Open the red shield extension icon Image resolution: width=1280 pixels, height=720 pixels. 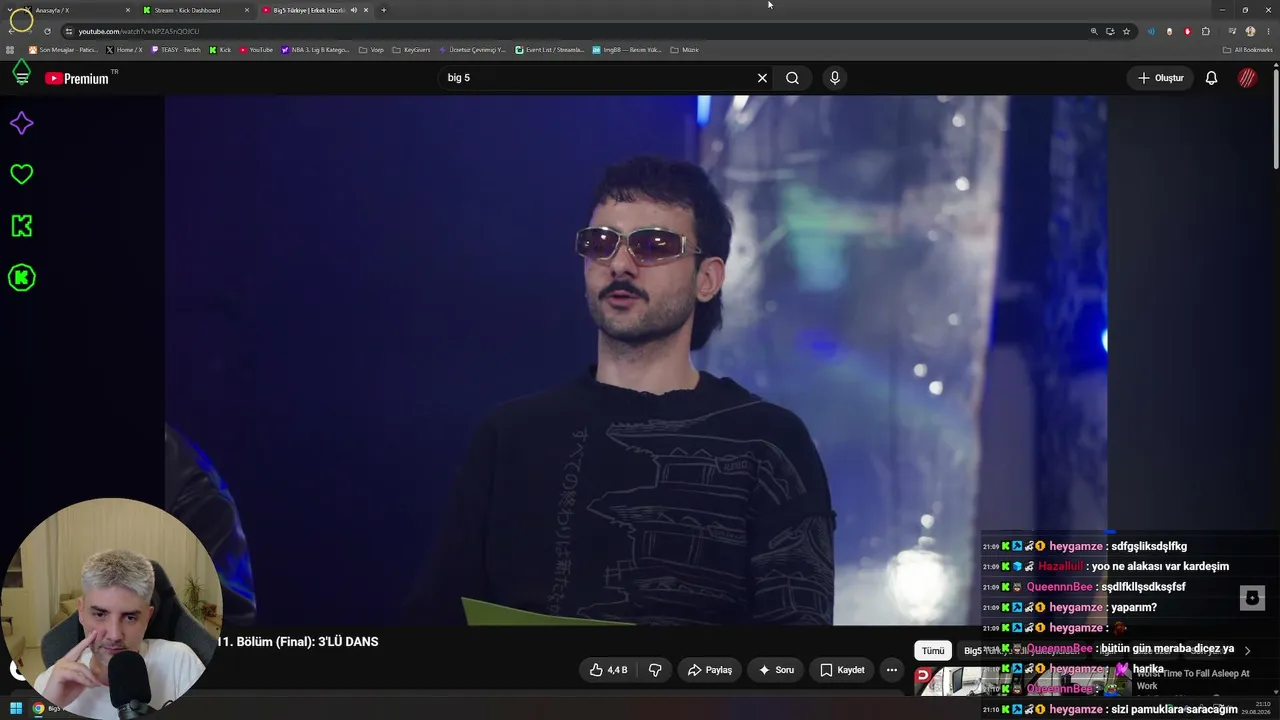1188,31
